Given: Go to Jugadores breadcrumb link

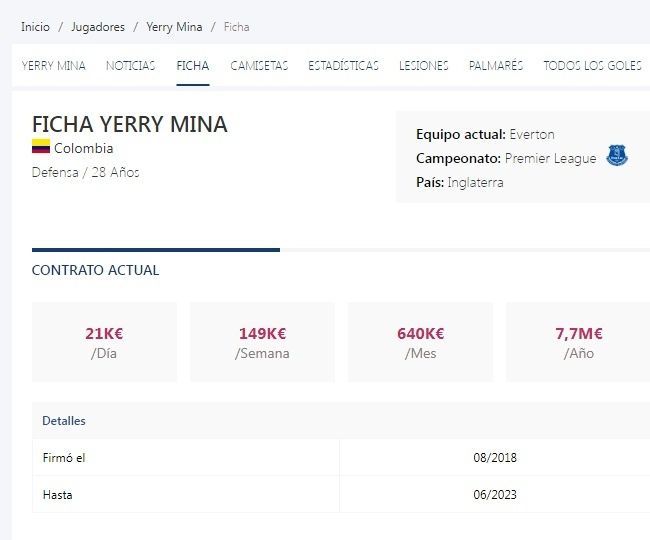Looking at the screenshot, I should (98, 27).
